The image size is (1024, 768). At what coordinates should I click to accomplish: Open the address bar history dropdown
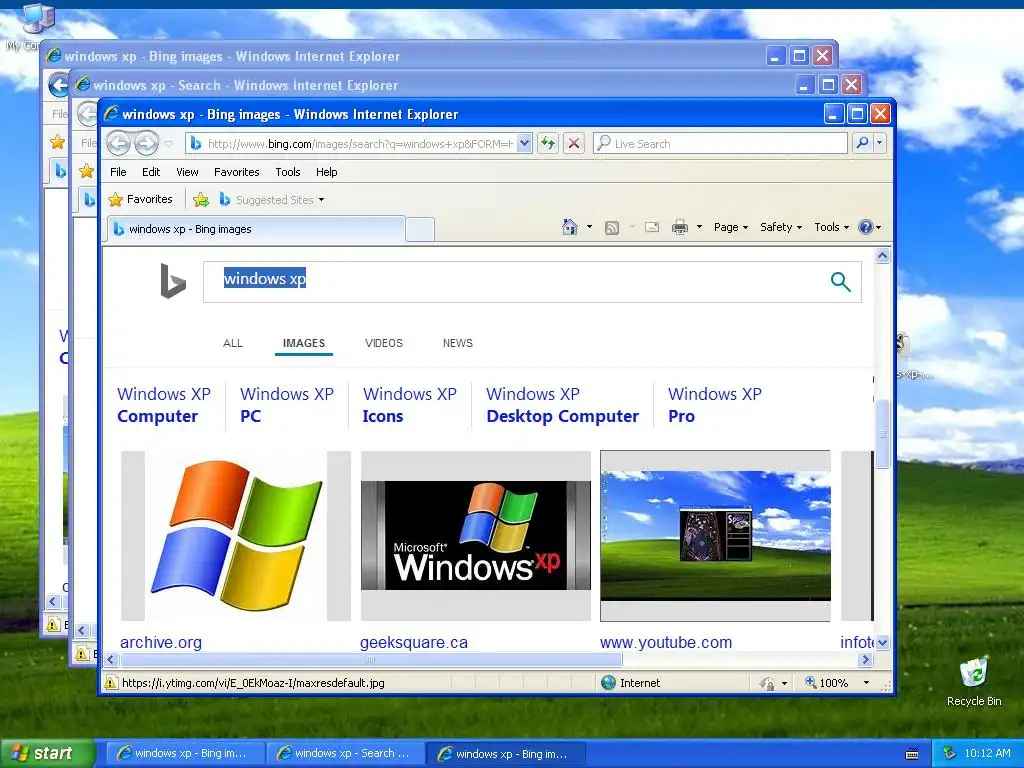point(524,143)
